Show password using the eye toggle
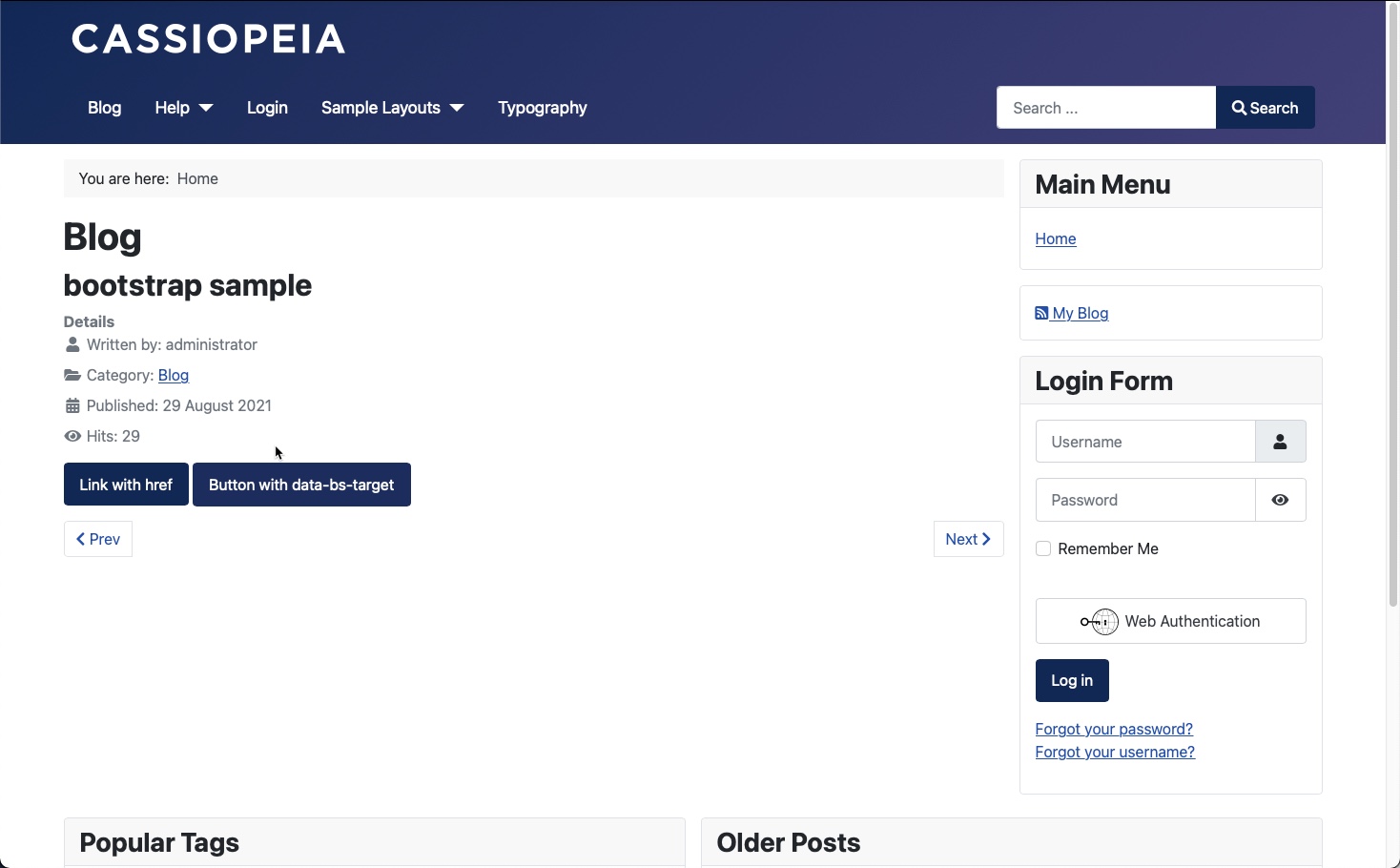This screenshot has height=868, width=1400. [x=1280, y=500]
